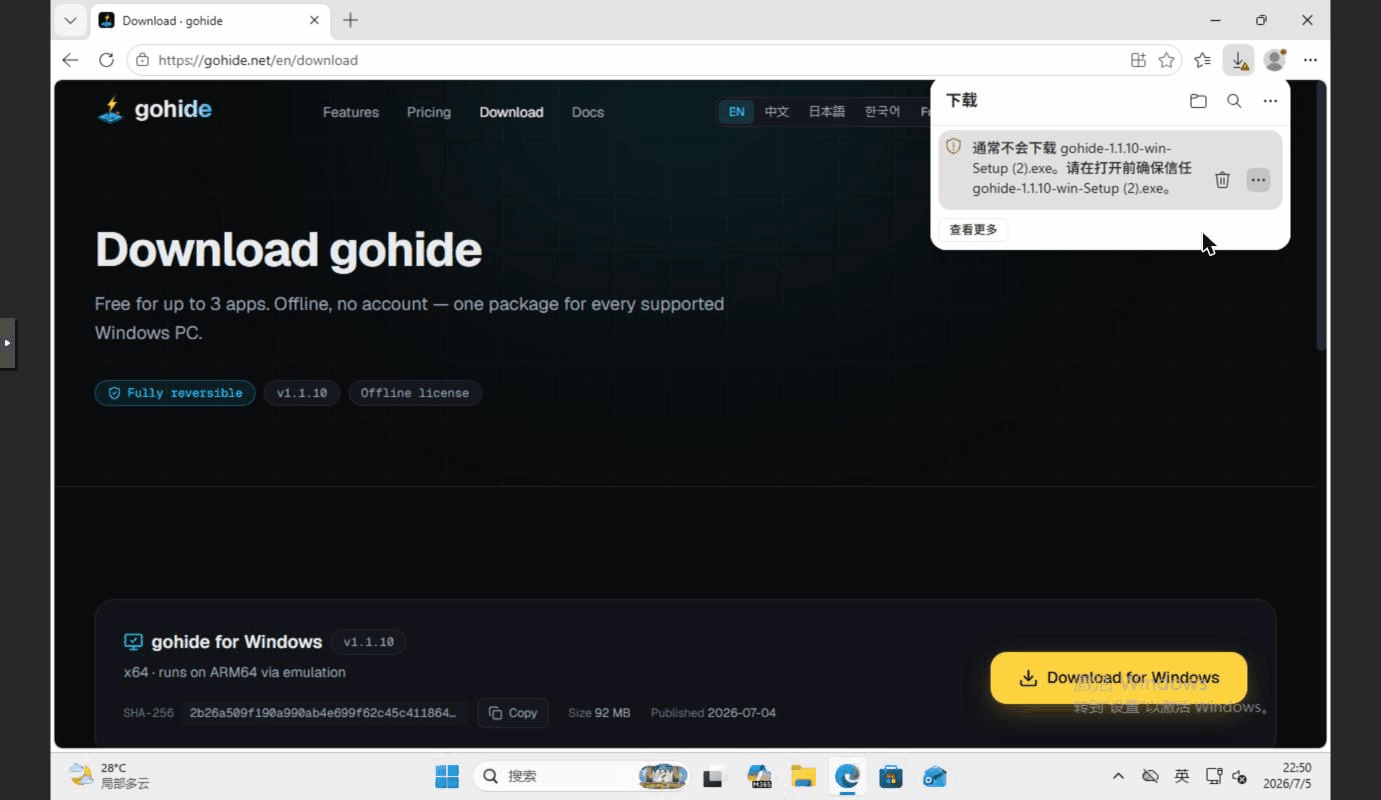Click the muted volume tray icon

[x=1240, y=777]
